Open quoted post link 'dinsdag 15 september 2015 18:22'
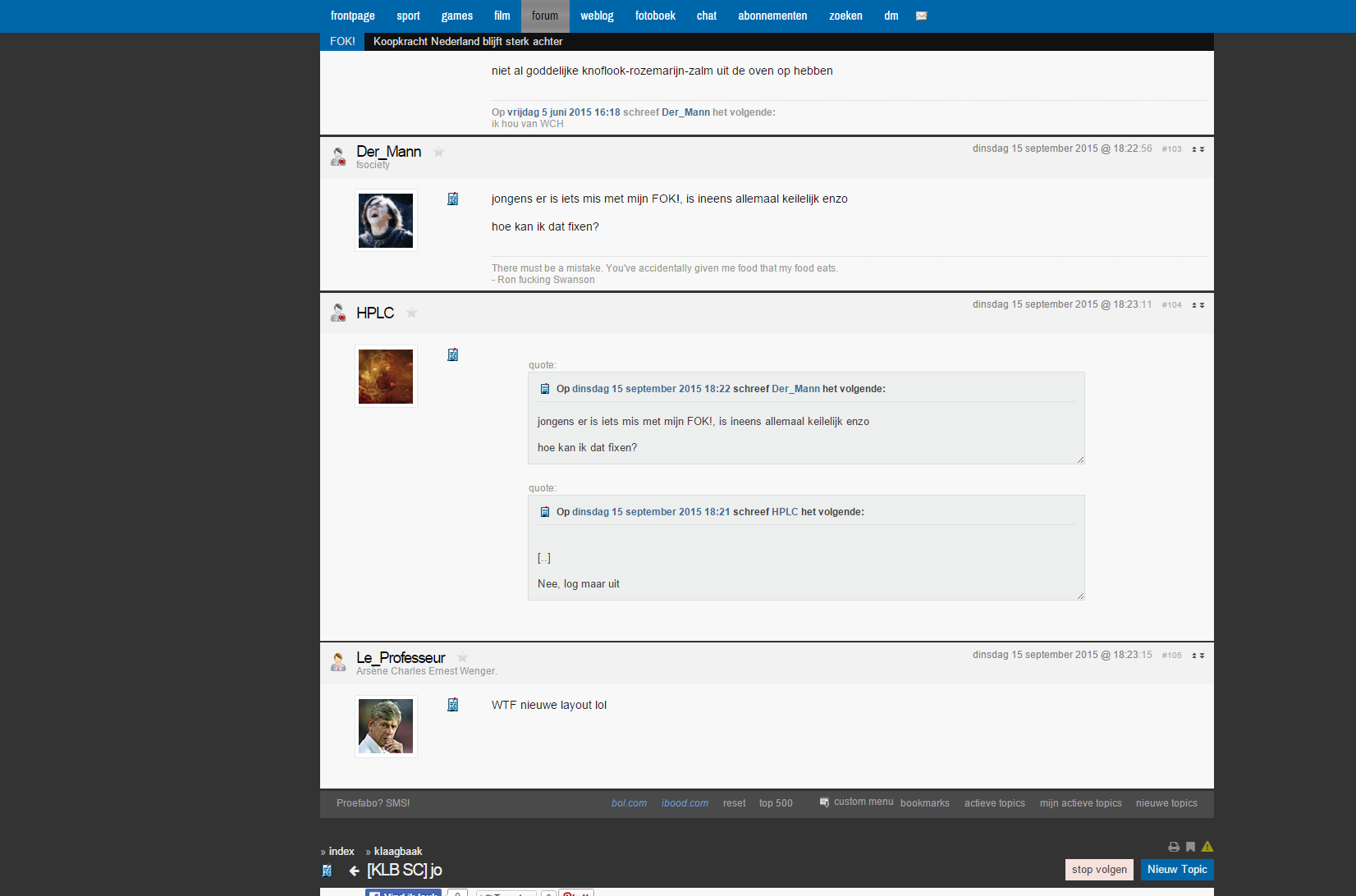1356x896 pixels. pos(651,389)
